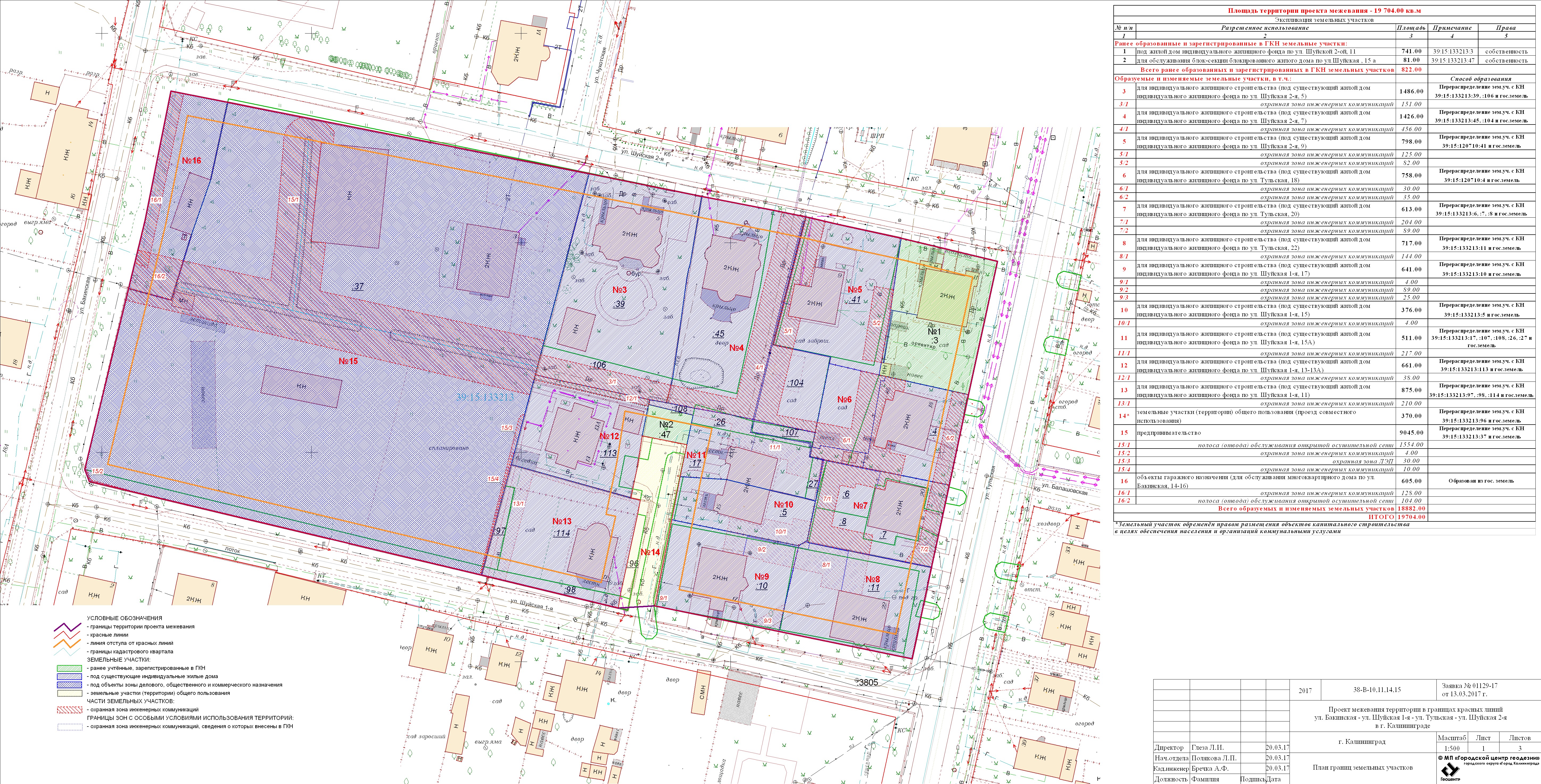Image resolution: width=1541 pixels, height=784 pixels.
Task: Click the blue crosshatched commercial zone swatch
Action: pyautogui.click(x=69, y=685)
